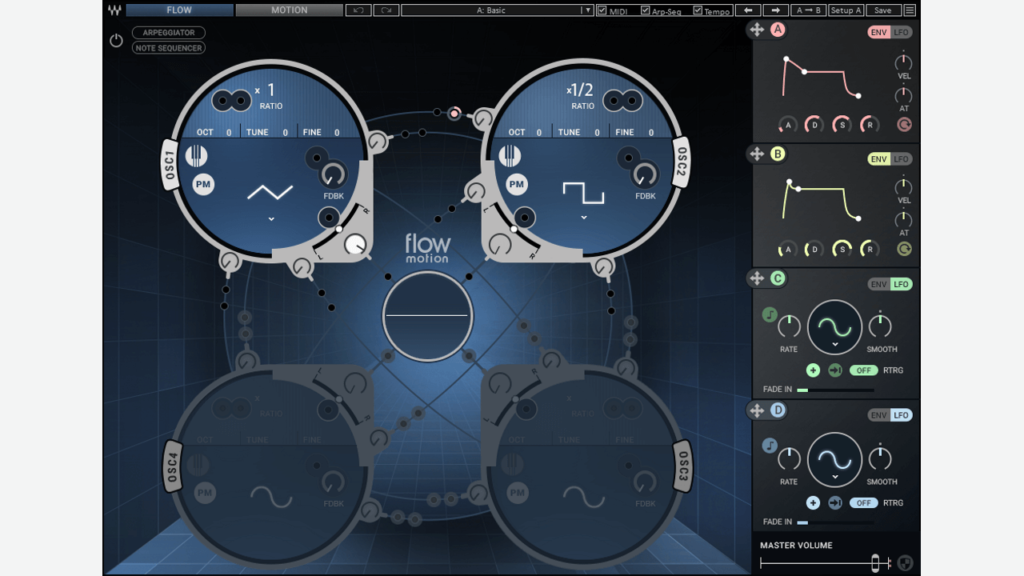
Task: Click the Setup A button
Action: [846, 10]
